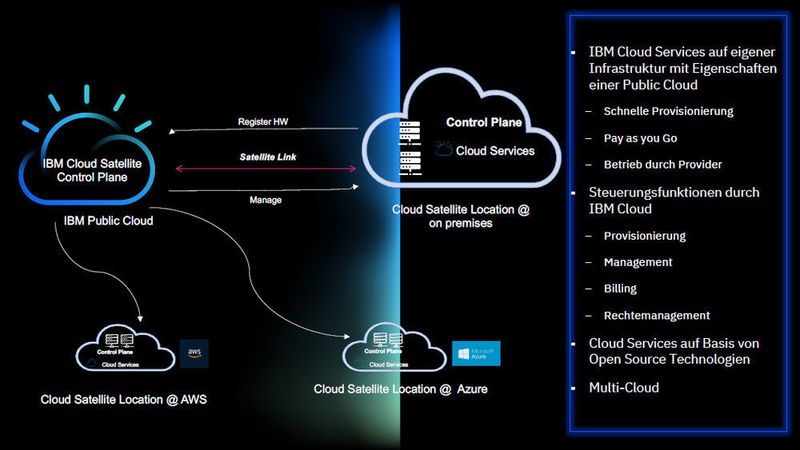Click the 'Billing' sub-bullet

click(620, 289)
